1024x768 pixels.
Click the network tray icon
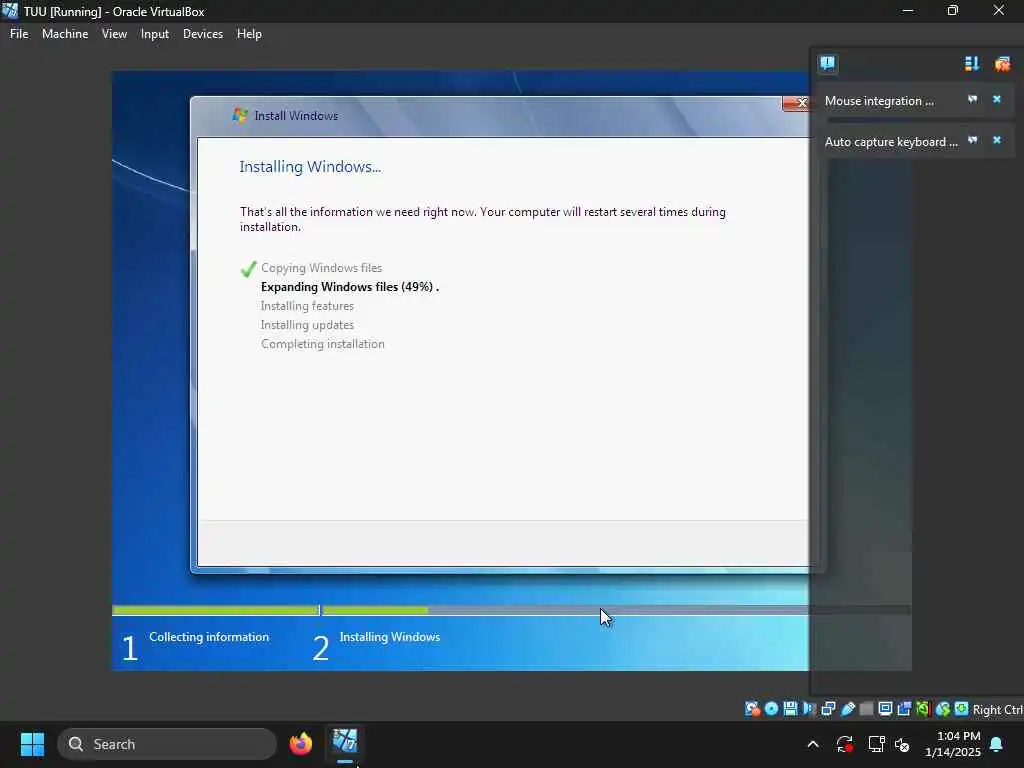pyautogui.click(x=876, y=744)
